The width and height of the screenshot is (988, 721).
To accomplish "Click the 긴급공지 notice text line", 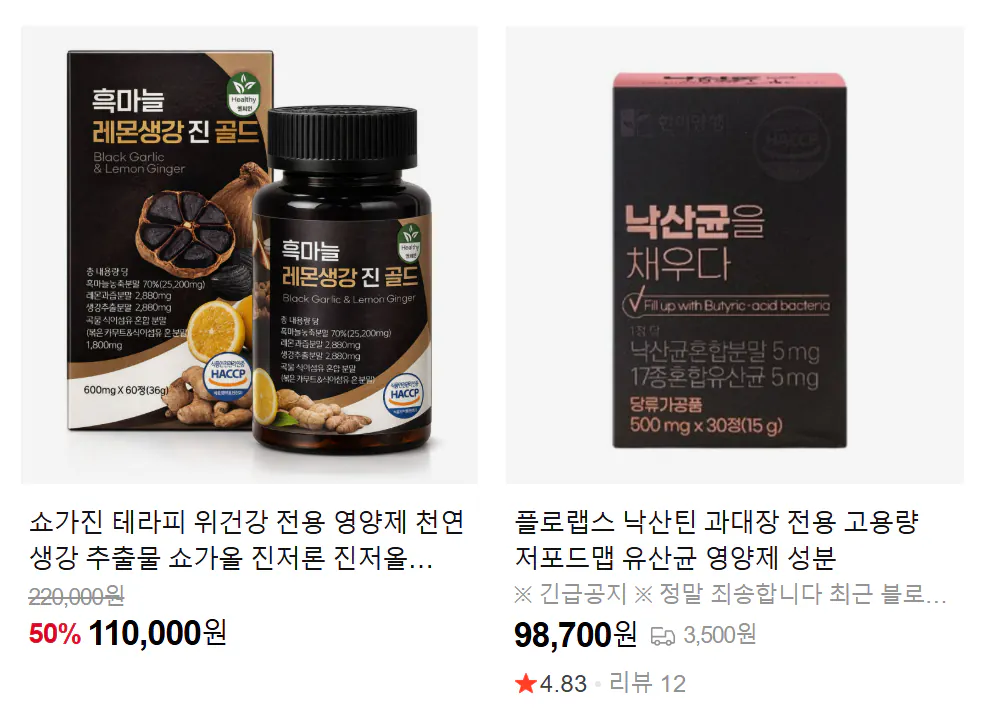I will 730,594.
